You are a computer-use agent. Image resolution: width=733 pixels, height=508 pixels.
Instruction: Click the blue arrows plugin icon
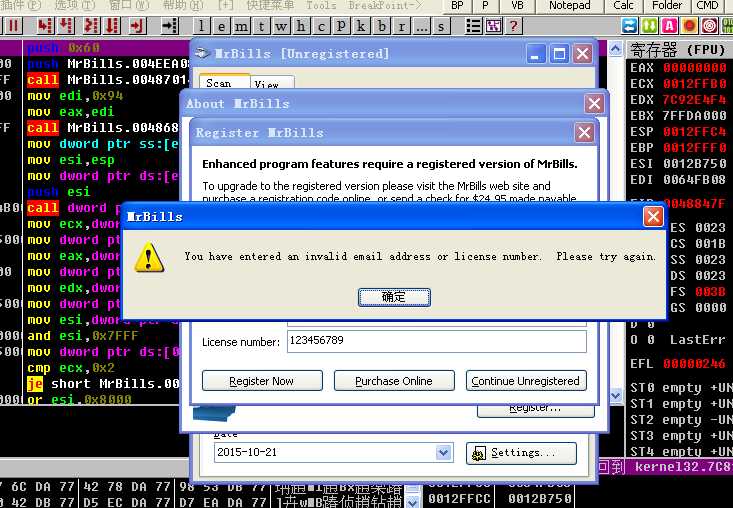[630, 26]
